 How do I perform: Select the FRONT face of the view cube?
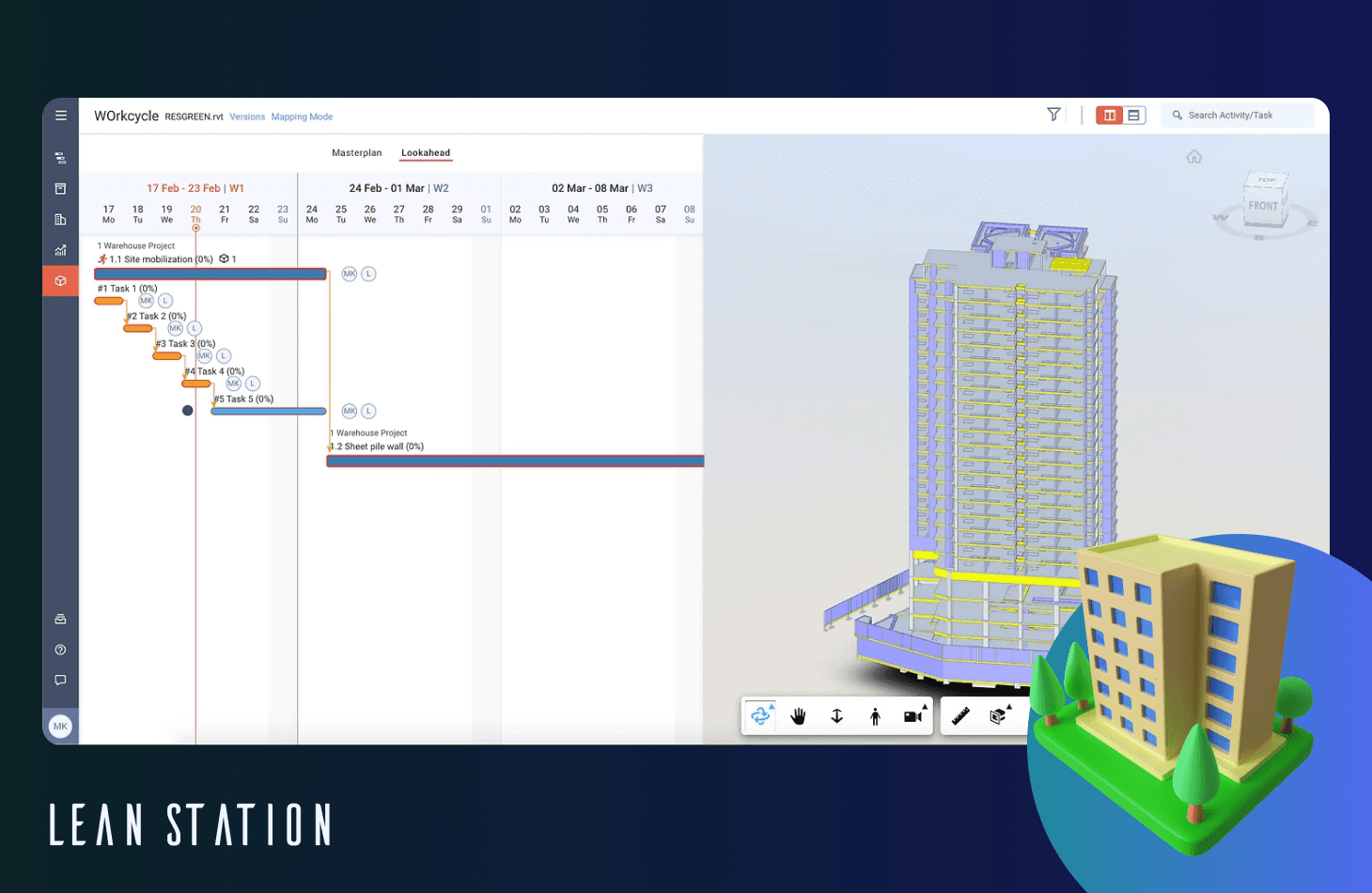click(x=1263, y=207)
